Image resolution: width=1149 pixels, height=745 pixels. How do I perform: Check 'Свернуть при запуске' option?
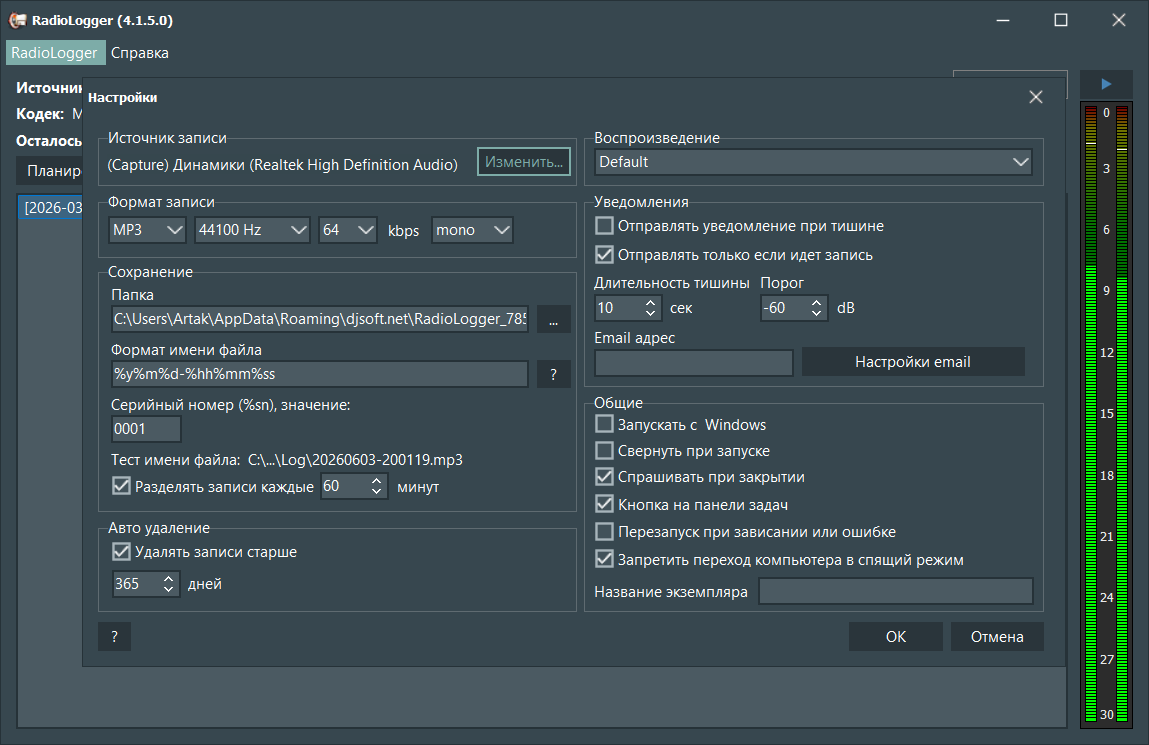[605, 451]
